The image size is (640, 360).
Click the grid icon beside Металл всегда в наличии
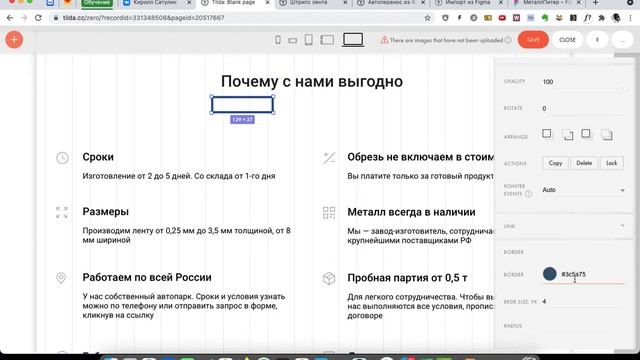[x=329, y=213]
